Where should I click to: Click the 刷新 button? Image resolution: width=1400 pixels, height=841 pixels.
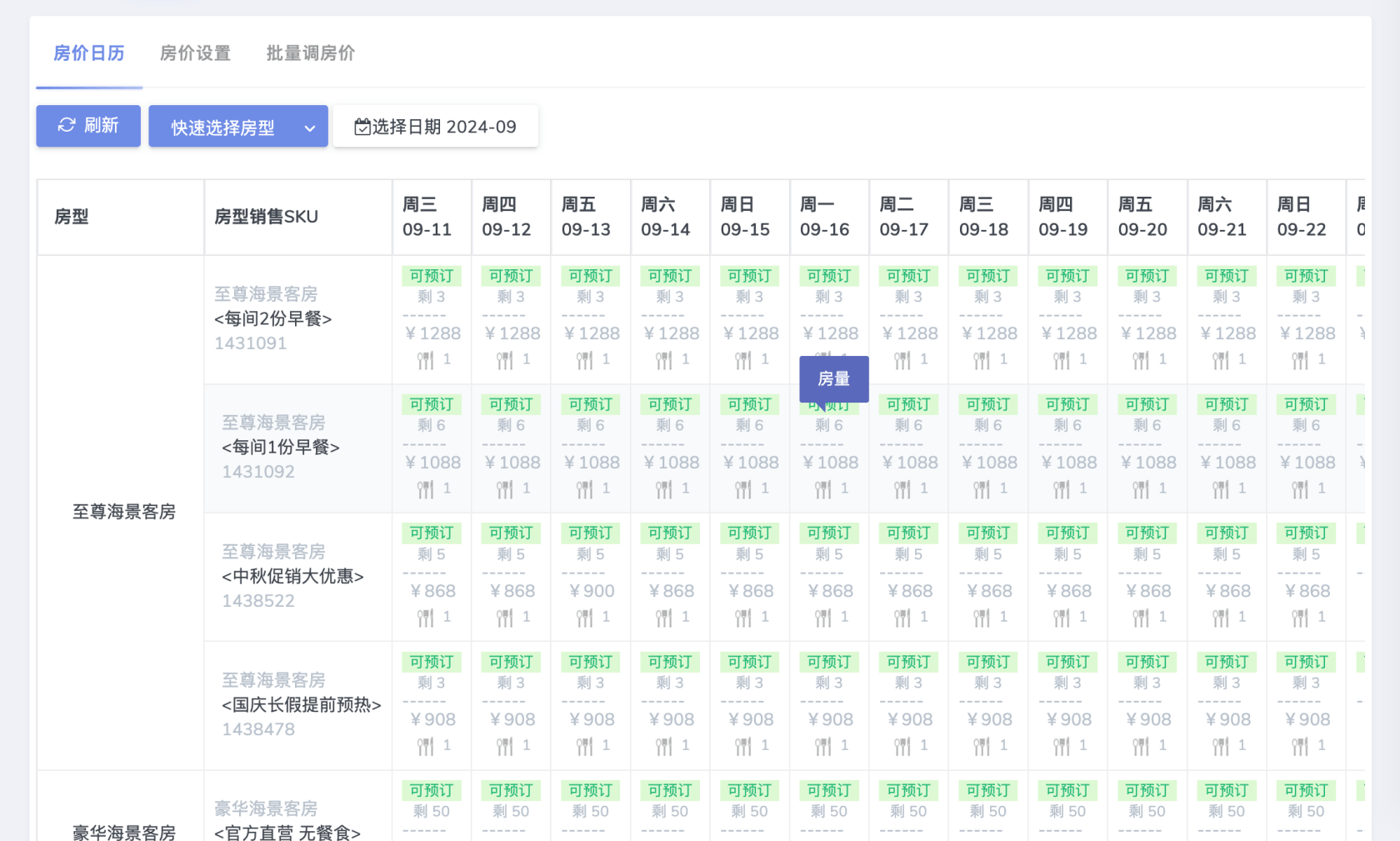(88, 125)
